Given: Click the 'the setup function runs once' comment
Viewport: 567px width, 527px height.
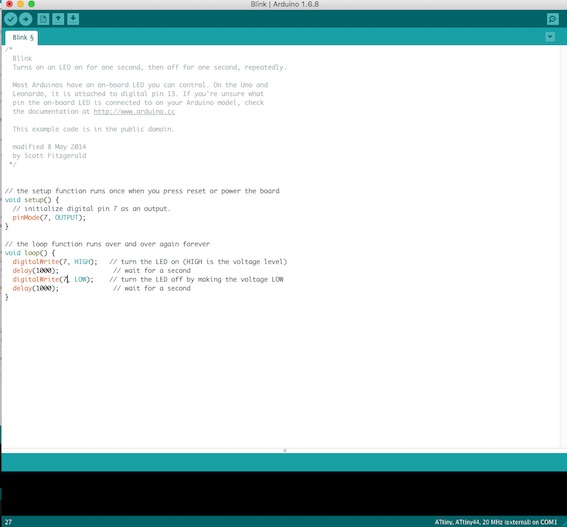Looking at the screenshot, I should click(x=142, y=191).
